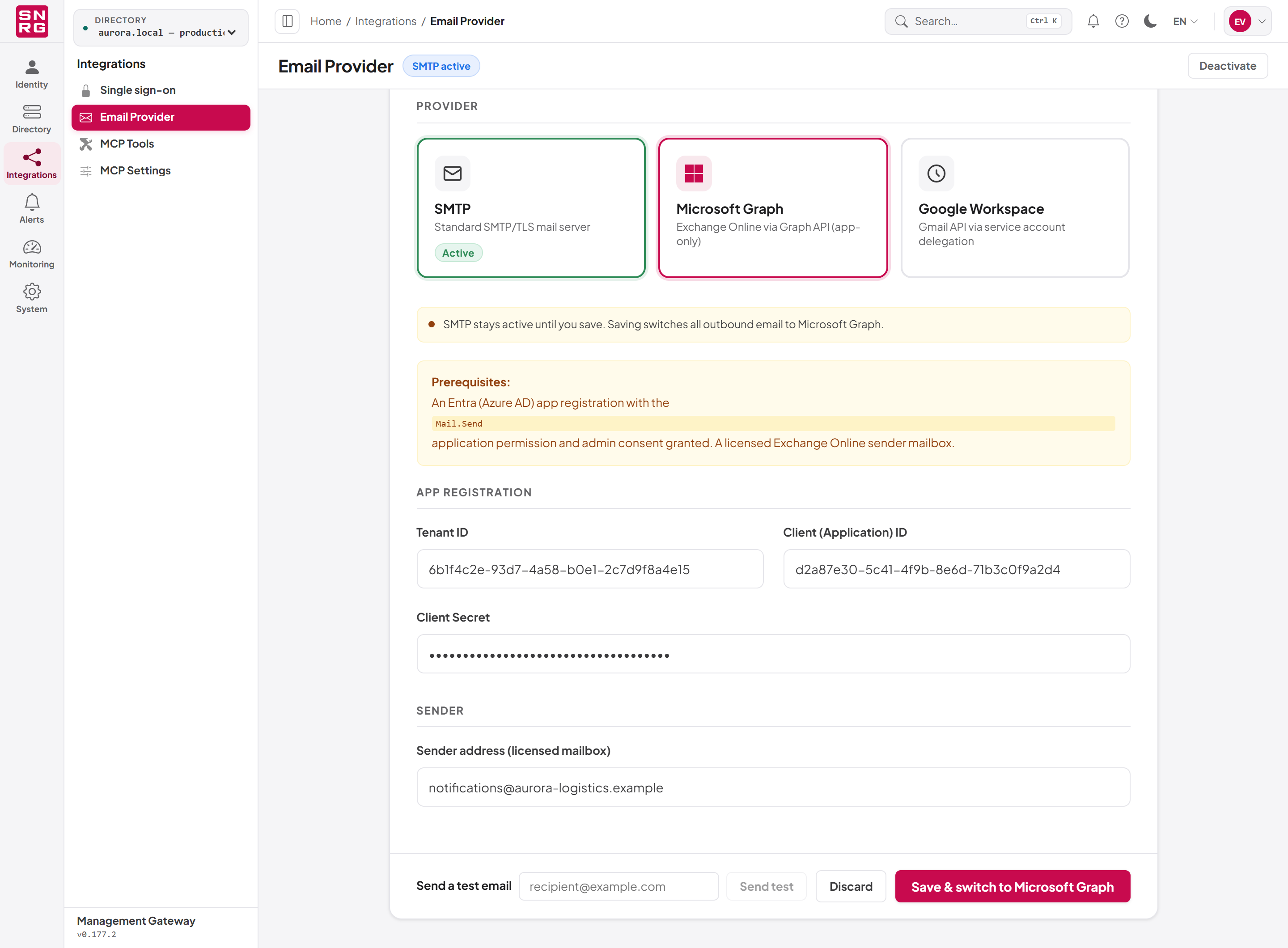Open the EN language dropdown
The image size is (1288, 948).
(1185, 21)
